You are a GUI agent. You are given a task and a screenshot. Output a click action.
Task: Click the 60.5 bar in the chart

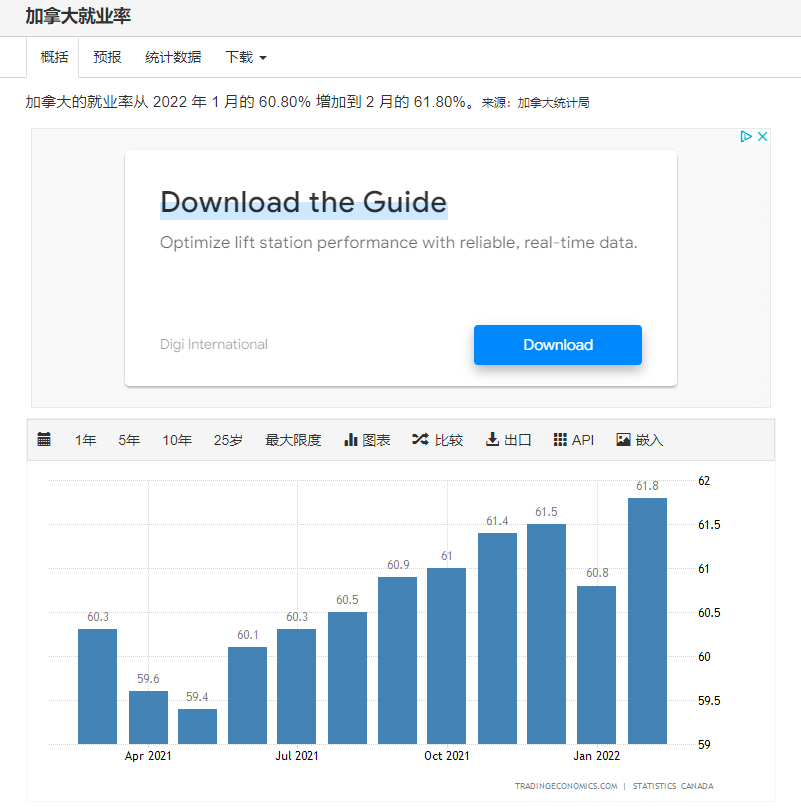pyautogui.click(x=347, y=678)
